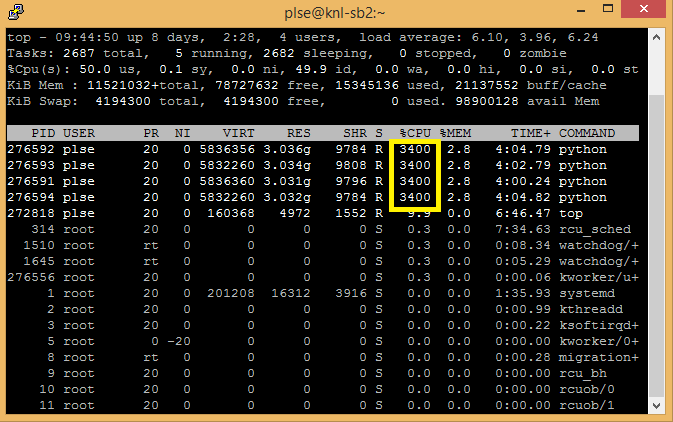Image resolution: width=673 pixels, height=422 pixels.
Task: Select PID 272818 in the process list
Action: coord(31,213)
